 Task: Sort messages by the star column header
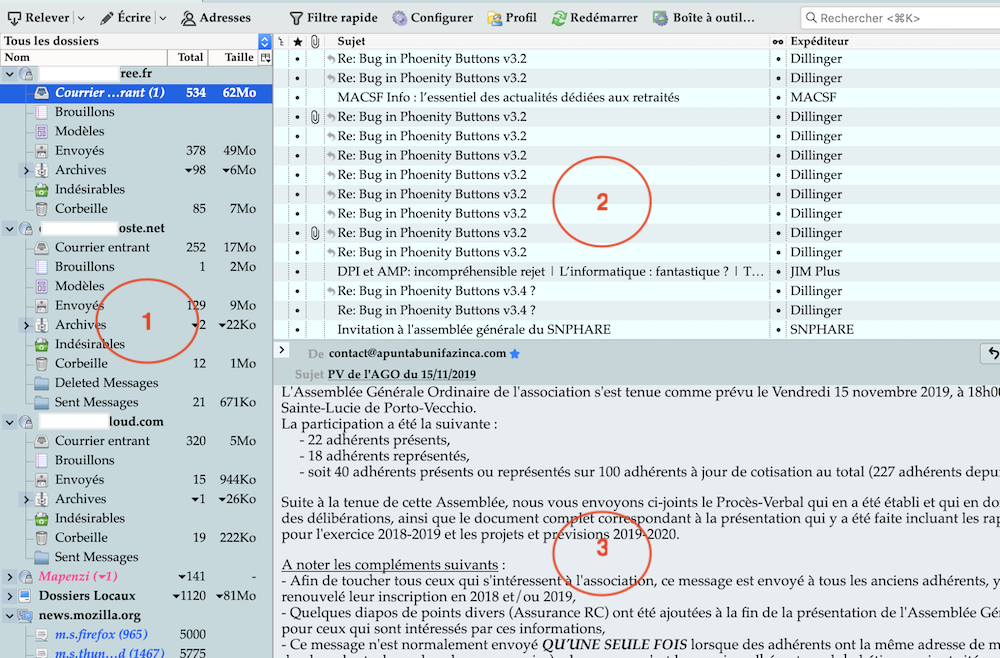(296, 41)
